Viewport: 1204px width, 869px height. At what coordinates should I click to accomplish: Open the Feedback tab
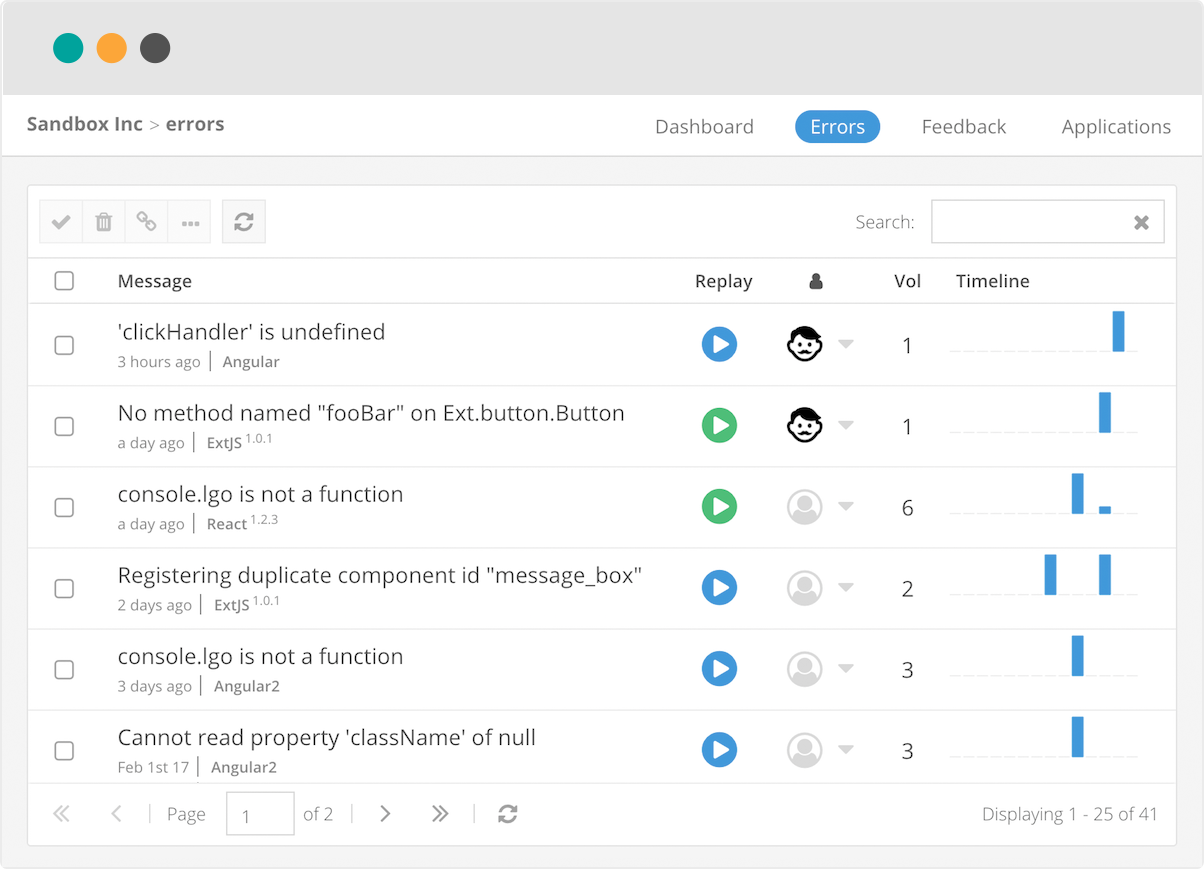click(963, 126)
